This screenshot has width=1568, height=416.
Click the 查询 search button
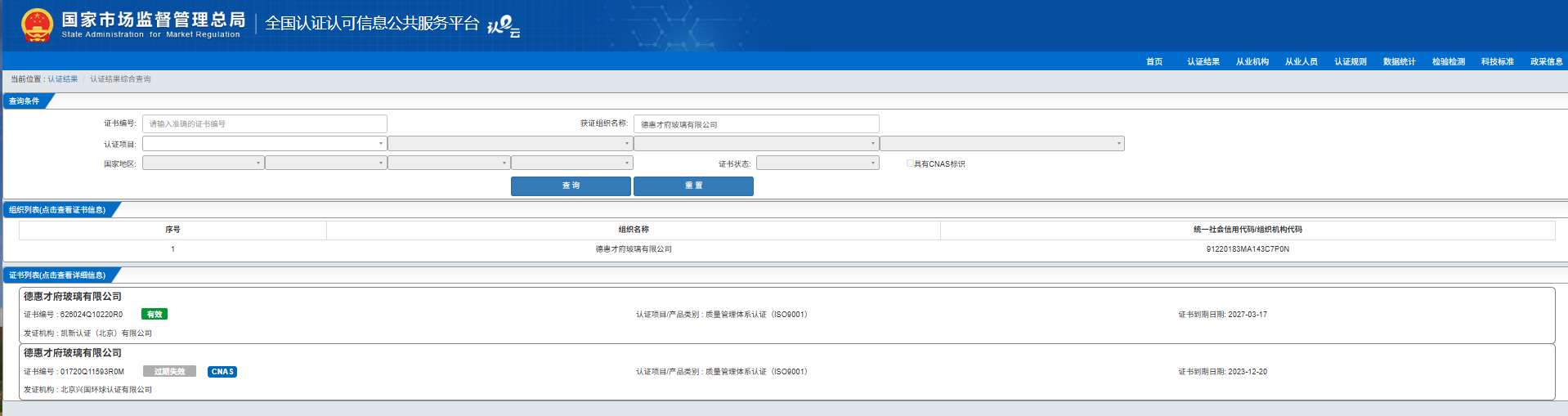(571, 186)
